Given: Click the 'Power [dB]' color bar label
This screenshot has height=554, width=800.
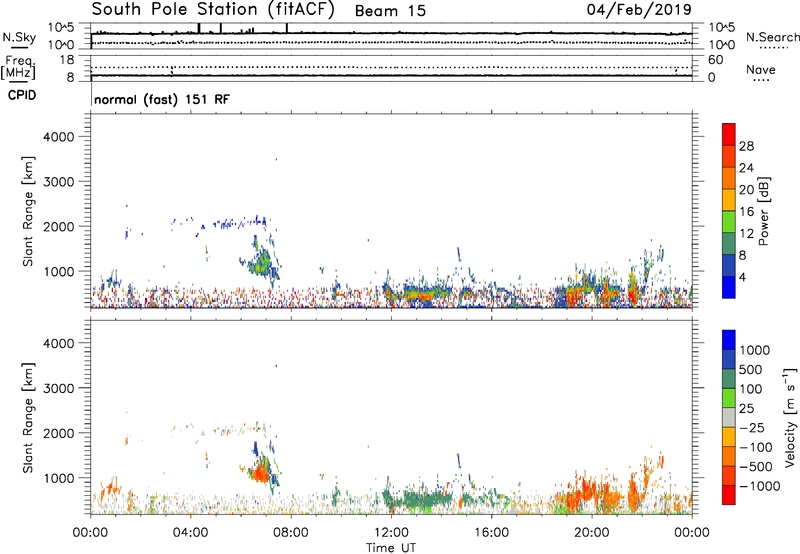Looking at the screenshot, I should pos(763,211).
